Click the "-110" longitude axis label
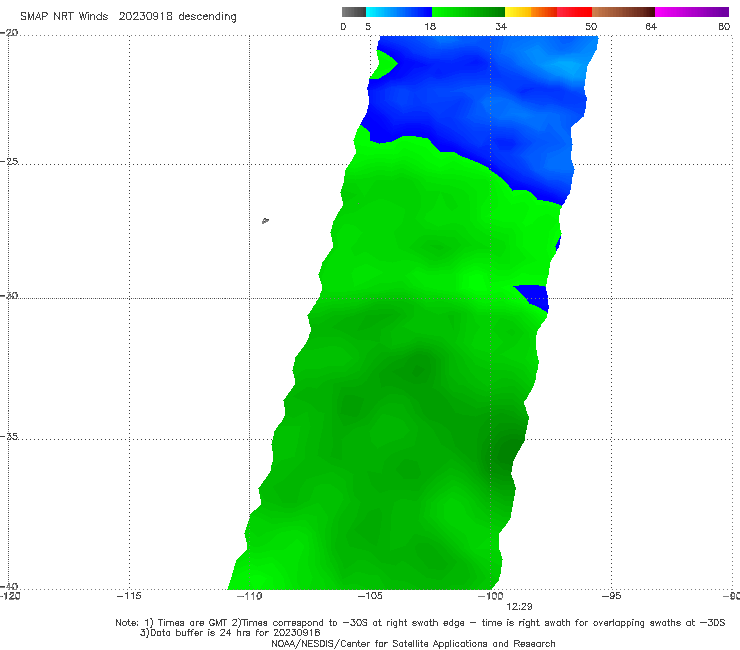 (x=249, y=596)
